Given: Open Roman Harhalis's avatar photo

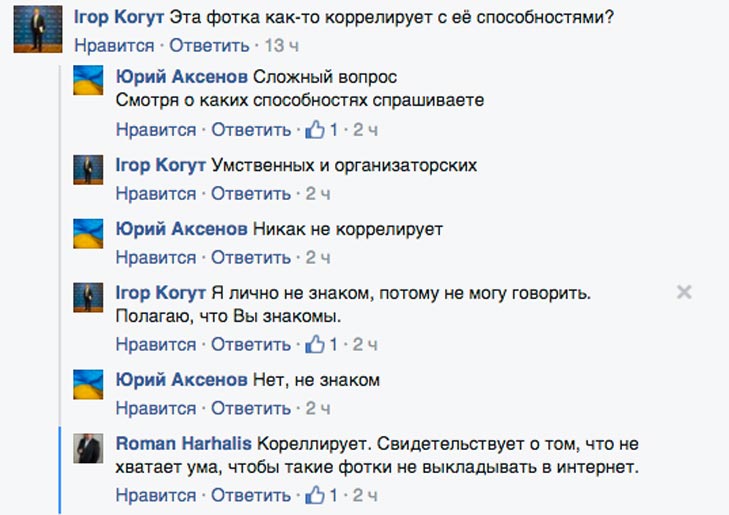Looking at the screenshot, I should (88, 449).
